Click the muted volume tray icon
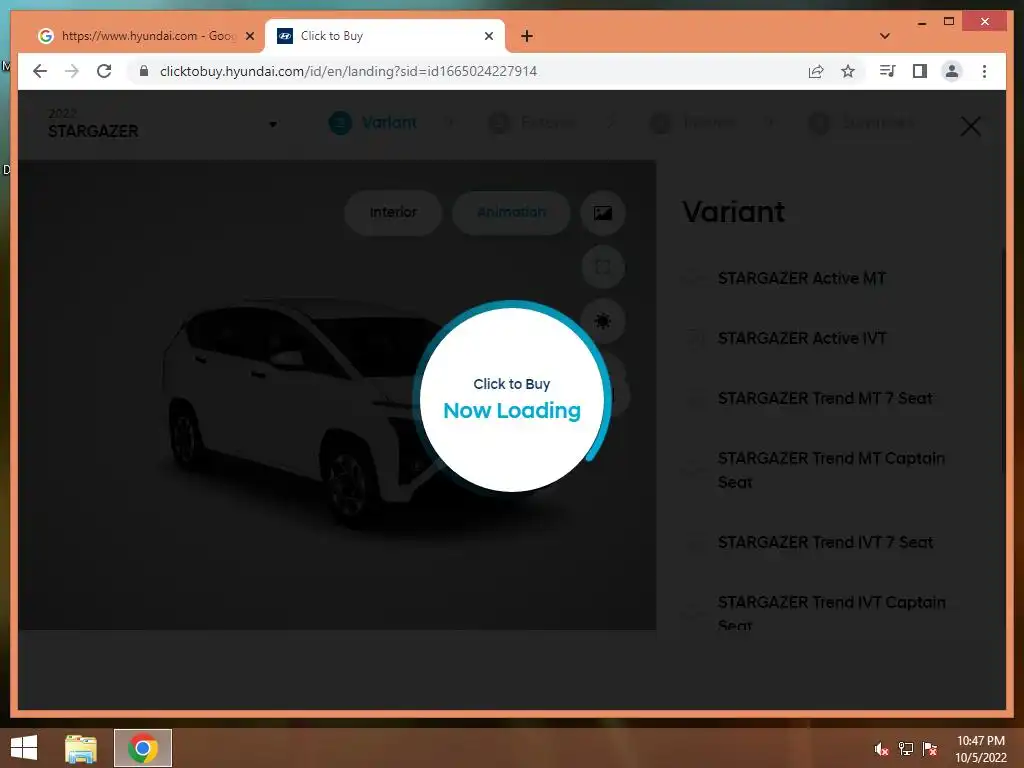The height and width of the screenshot is (768, 1024). [x=881, y=749]
